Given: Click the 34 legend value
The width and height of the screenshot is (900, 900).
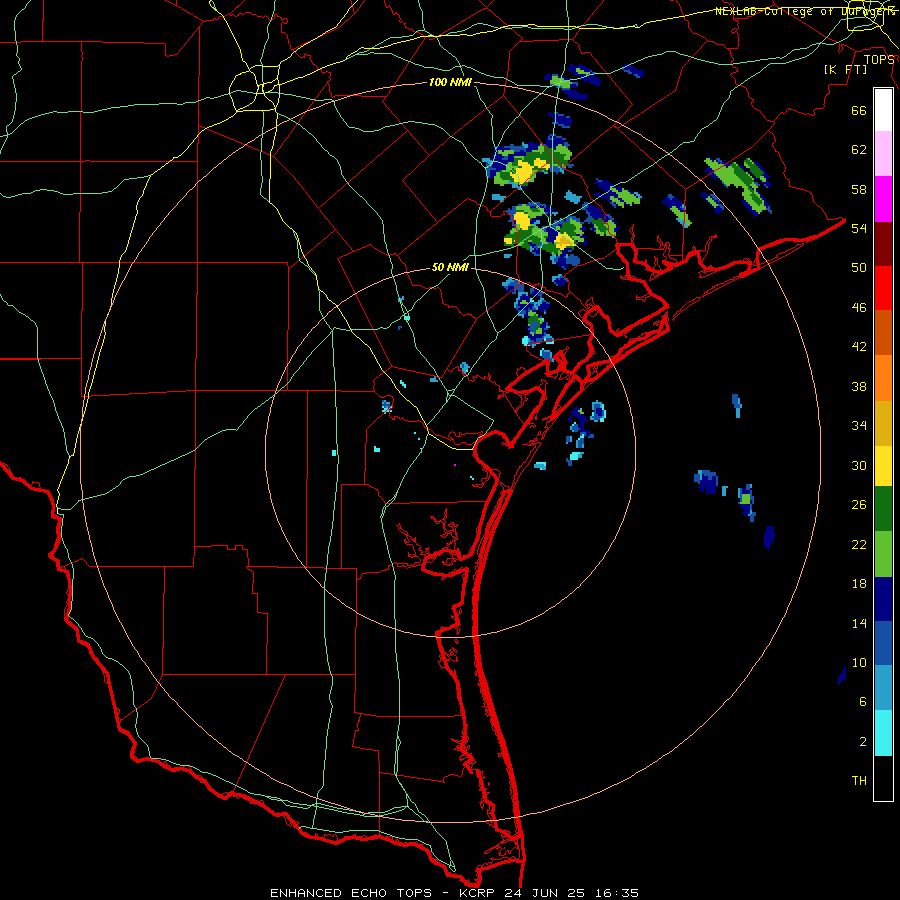Looking at the screenshot, I should pyautogui.click(x=859, y=426).
